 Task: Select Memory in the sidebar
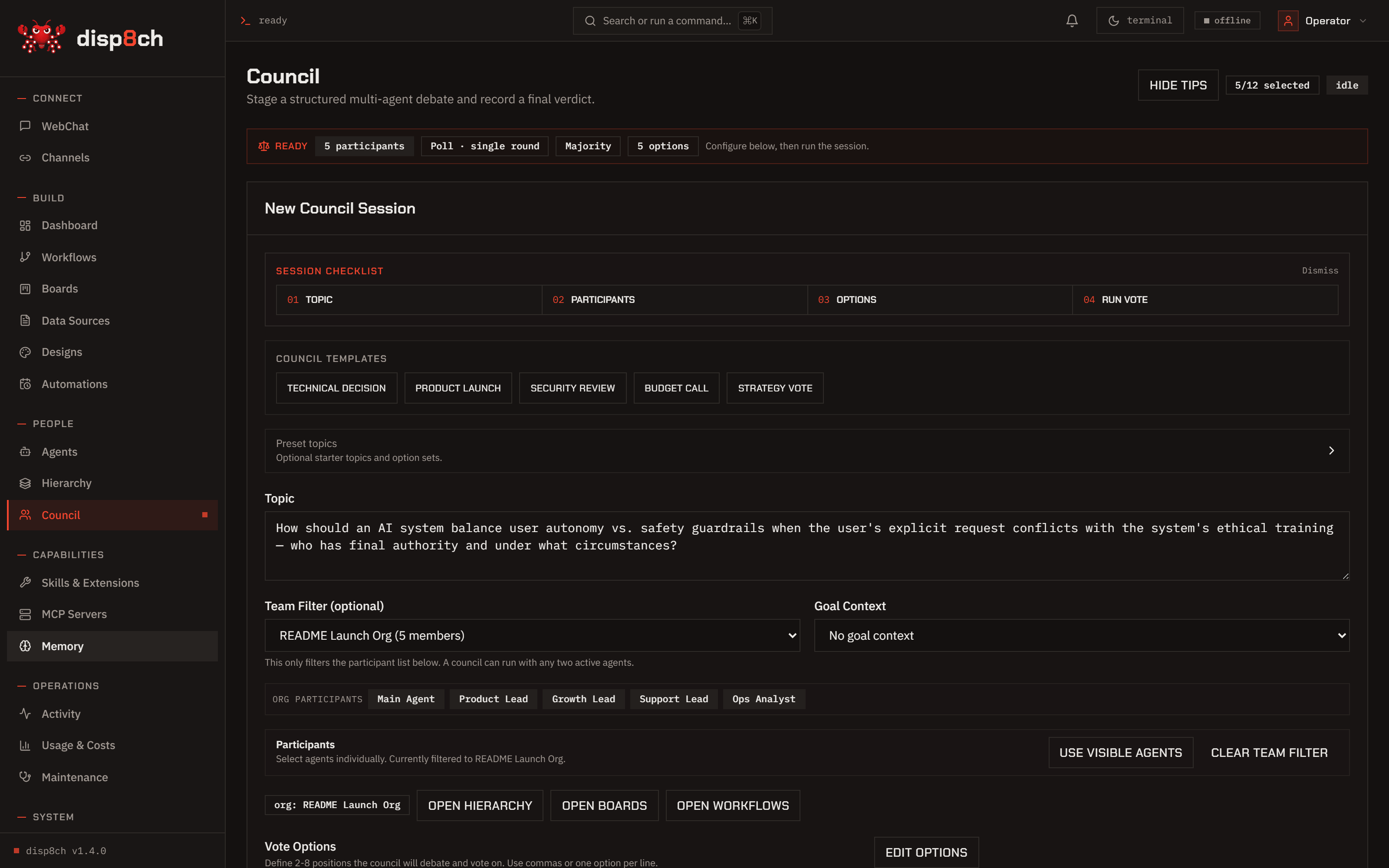[x=112, y=646]
